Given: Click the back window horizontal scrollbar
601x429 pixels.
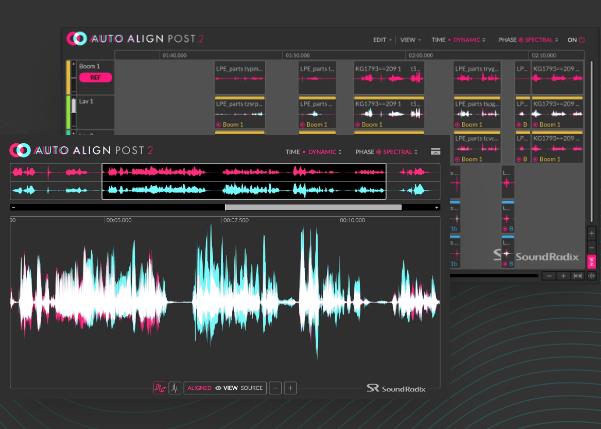Looking at the screenshot, I should 494,275.
